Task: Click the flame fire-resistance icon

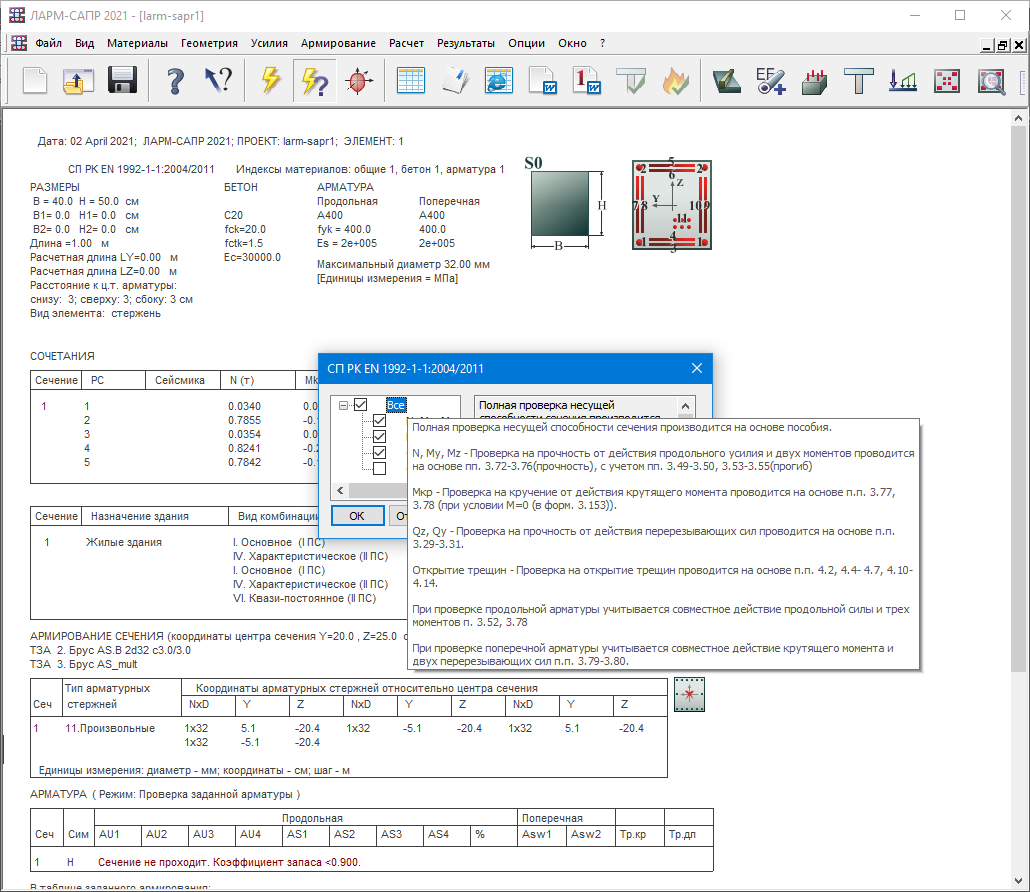Action: point(676,81)
